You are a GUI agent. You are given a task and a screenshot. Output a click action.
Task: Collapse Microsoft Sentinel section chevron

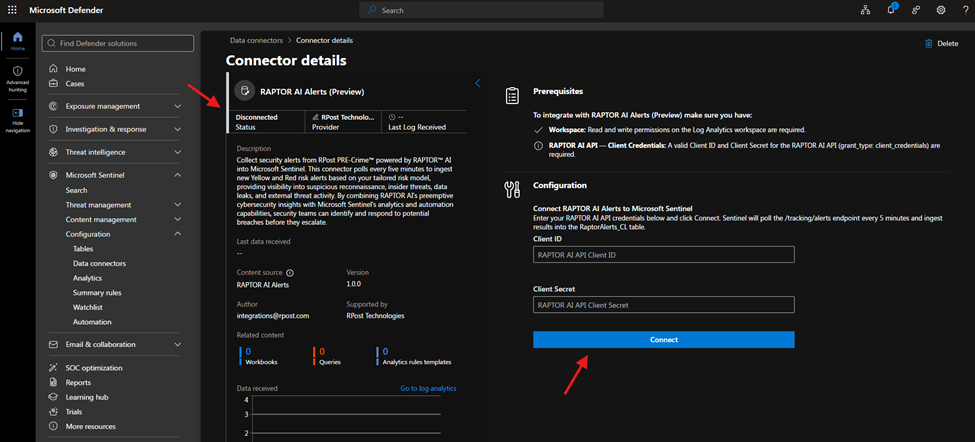pos(178,175)
